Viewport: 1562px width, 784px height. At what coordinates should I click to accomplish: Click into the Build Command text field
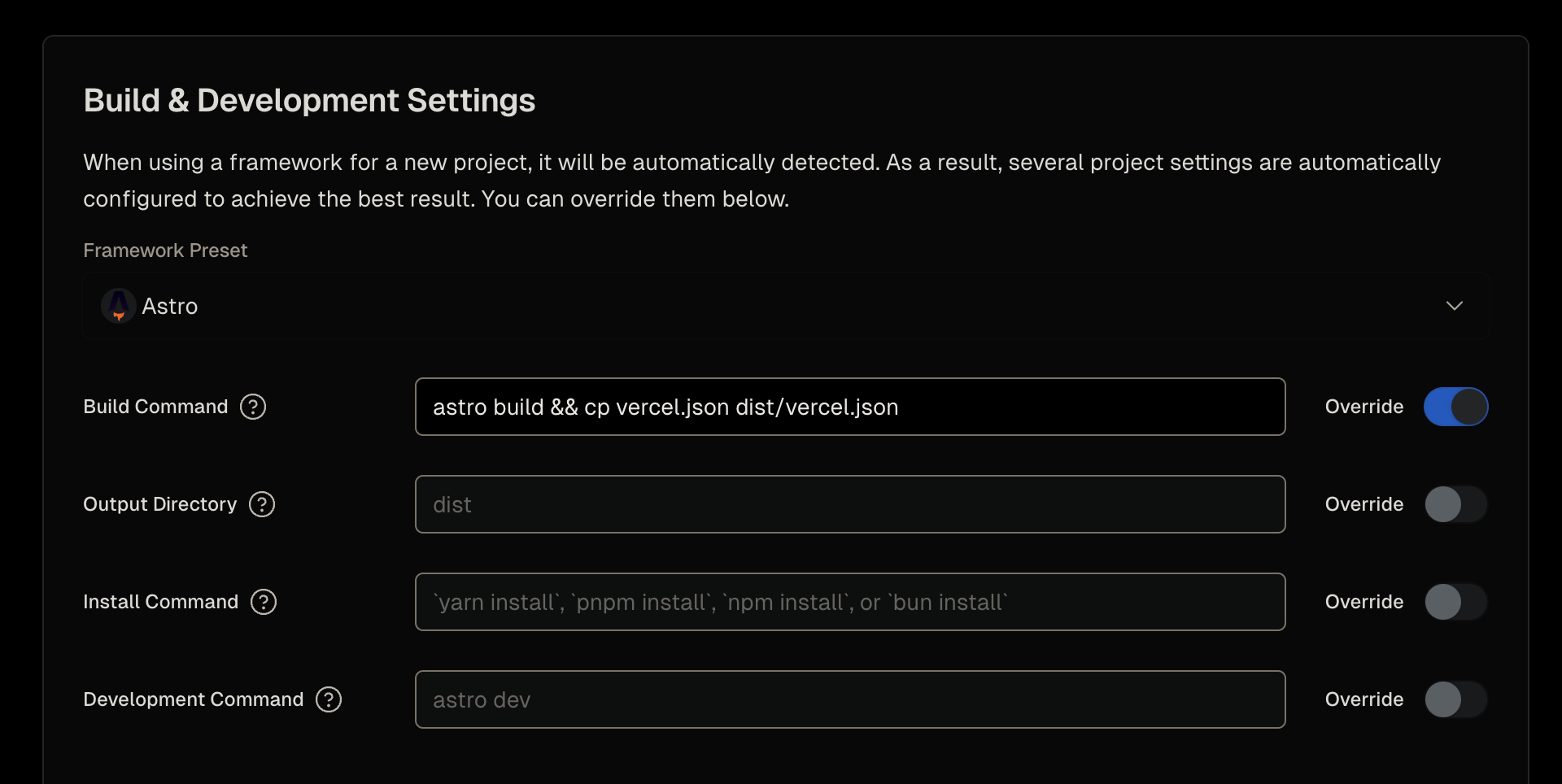(849, 407)
